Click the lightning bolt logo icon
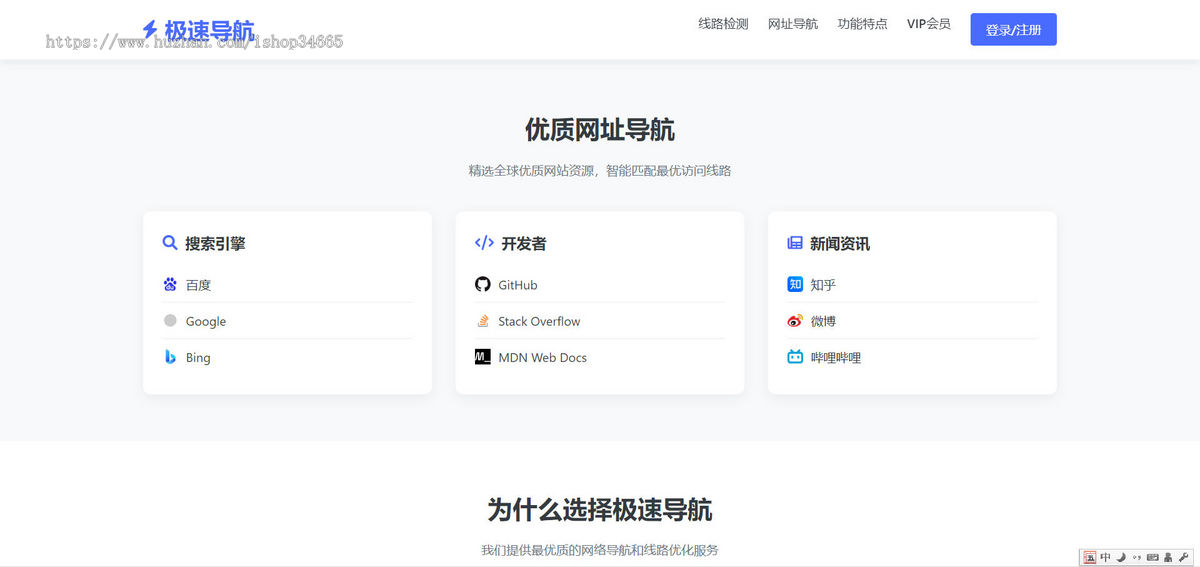 tap(150, 29)
